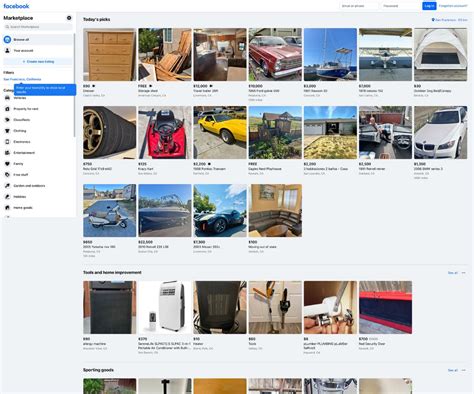Image resolution: width=474 pixels, height=394 pixels.
Task: Open the Yamaha scooter listing photo
Action: (x=110, y=210)
